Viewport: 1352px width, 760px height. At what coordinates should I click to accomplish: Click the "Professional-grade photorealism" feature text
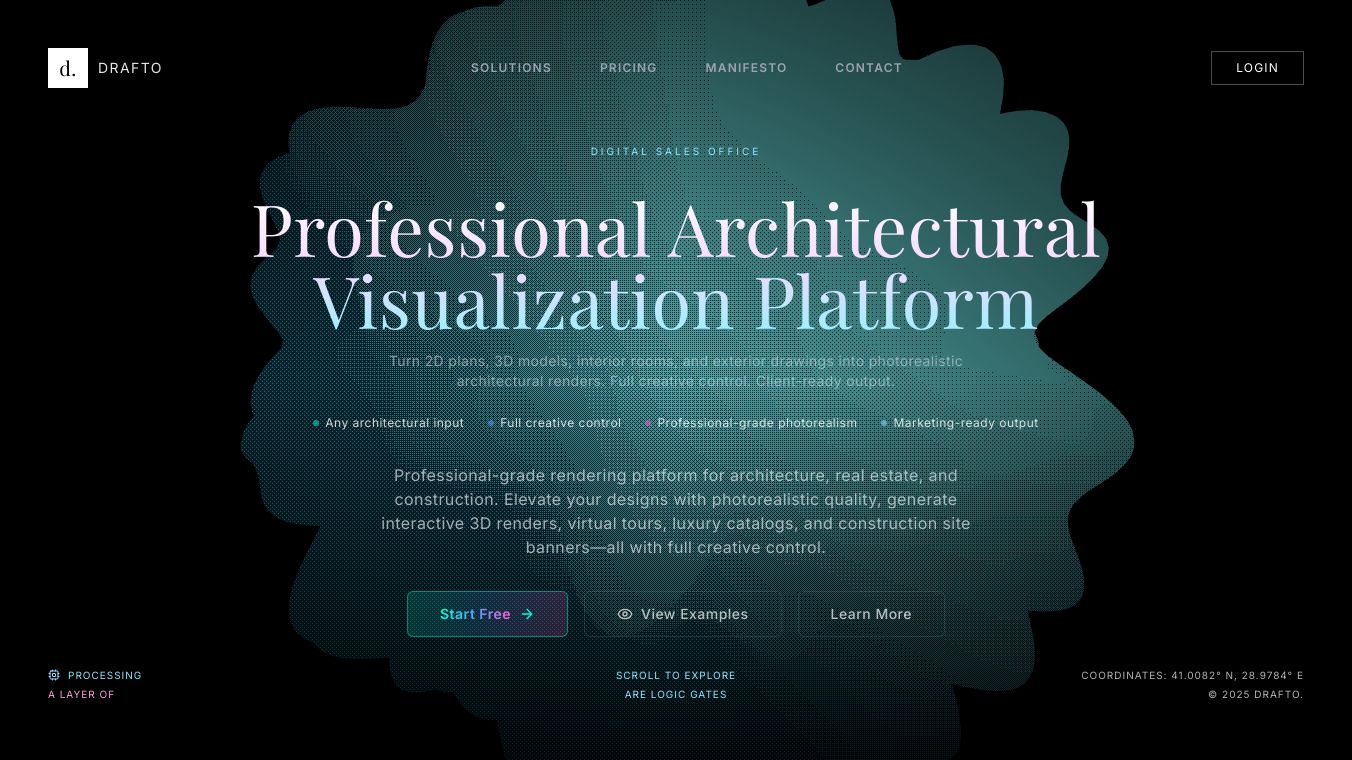[757, 423]
